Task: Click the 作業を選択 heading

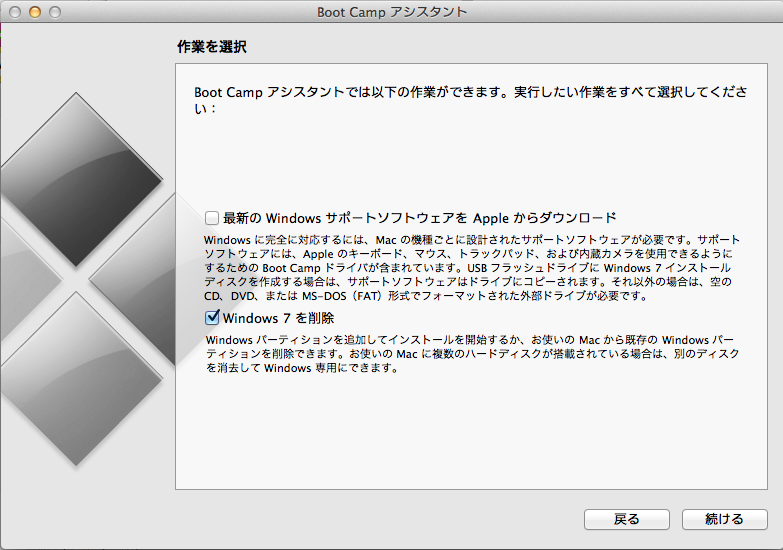Action: pyautogui.click(x=212, y=47)
